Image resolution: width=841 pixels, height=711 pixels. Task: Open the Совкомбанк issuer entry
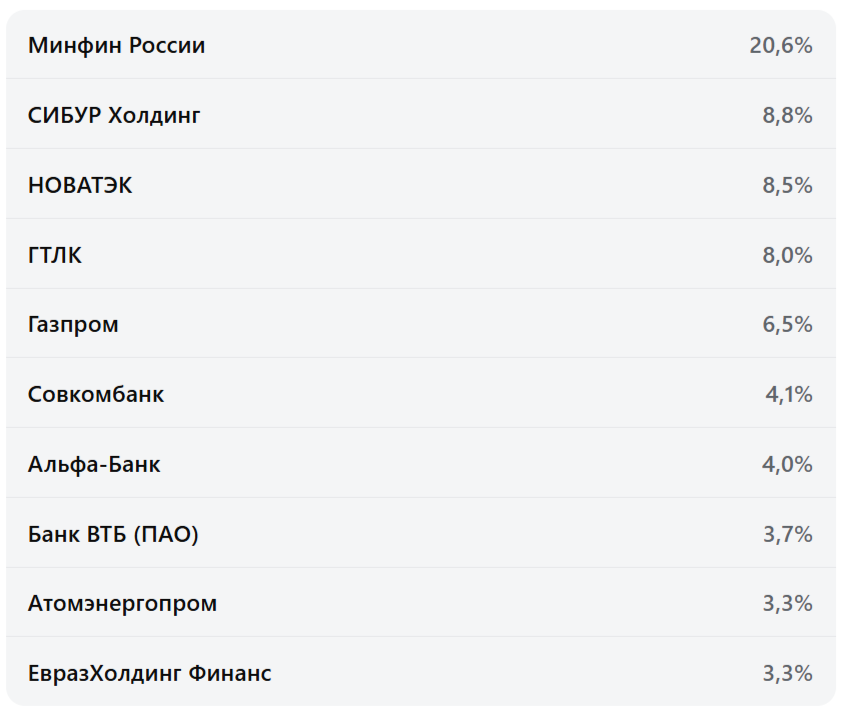[x=96, y=394]
